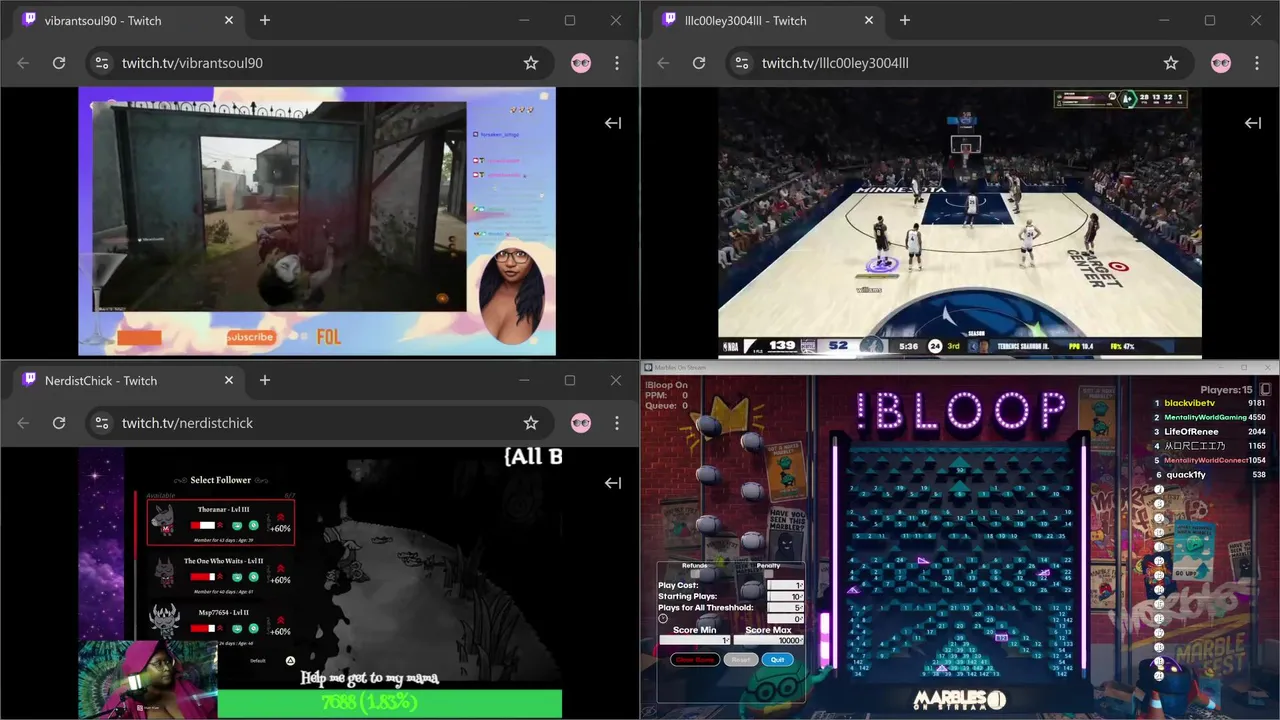This screenshot has height=720, width=1280.
Task: Click the orange Subscribe banner on vibrantsoul90 stream
Action: 250,337
